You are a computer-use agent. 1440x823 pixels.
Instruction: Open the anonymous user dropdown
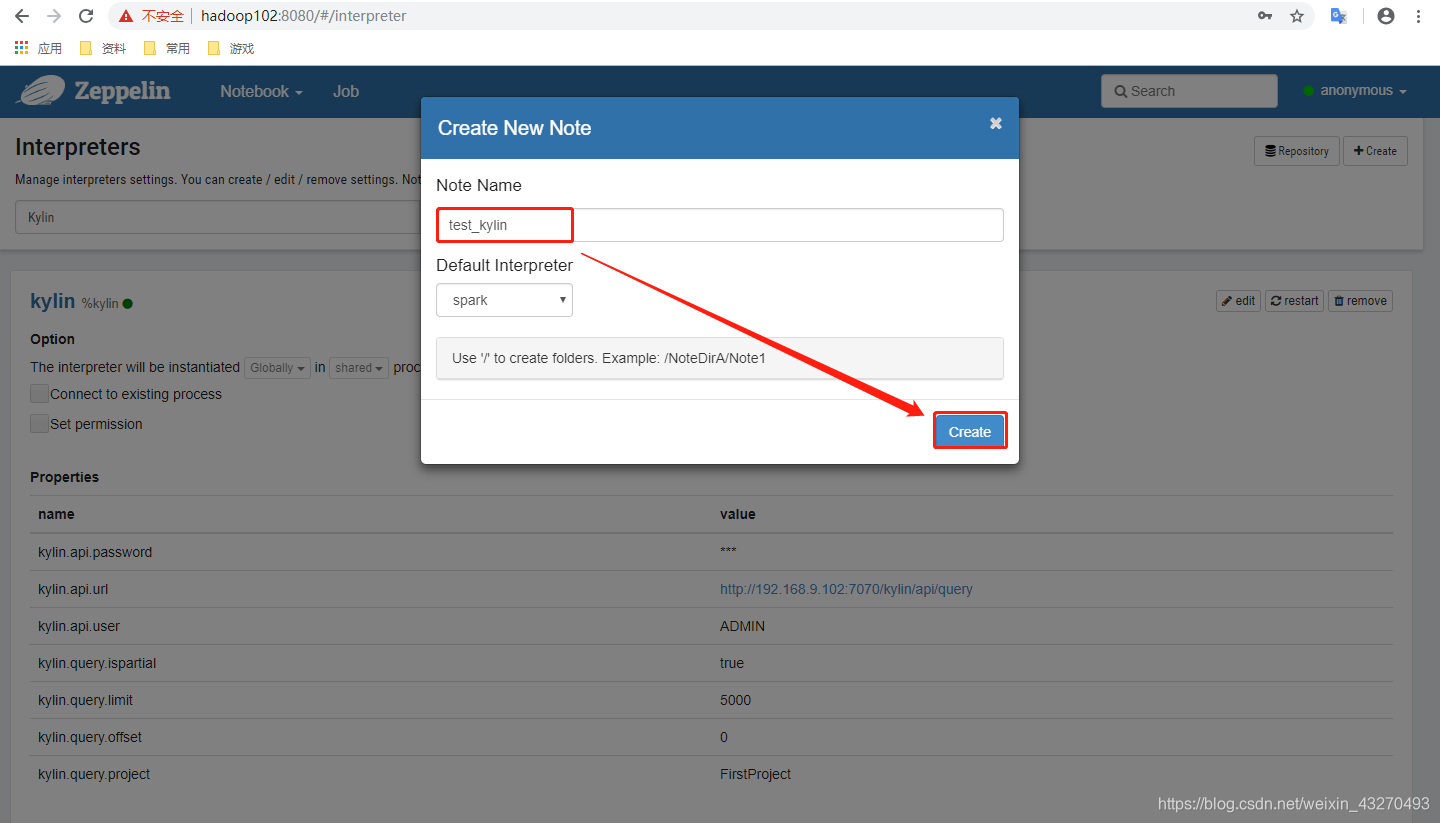point(1355,91)
